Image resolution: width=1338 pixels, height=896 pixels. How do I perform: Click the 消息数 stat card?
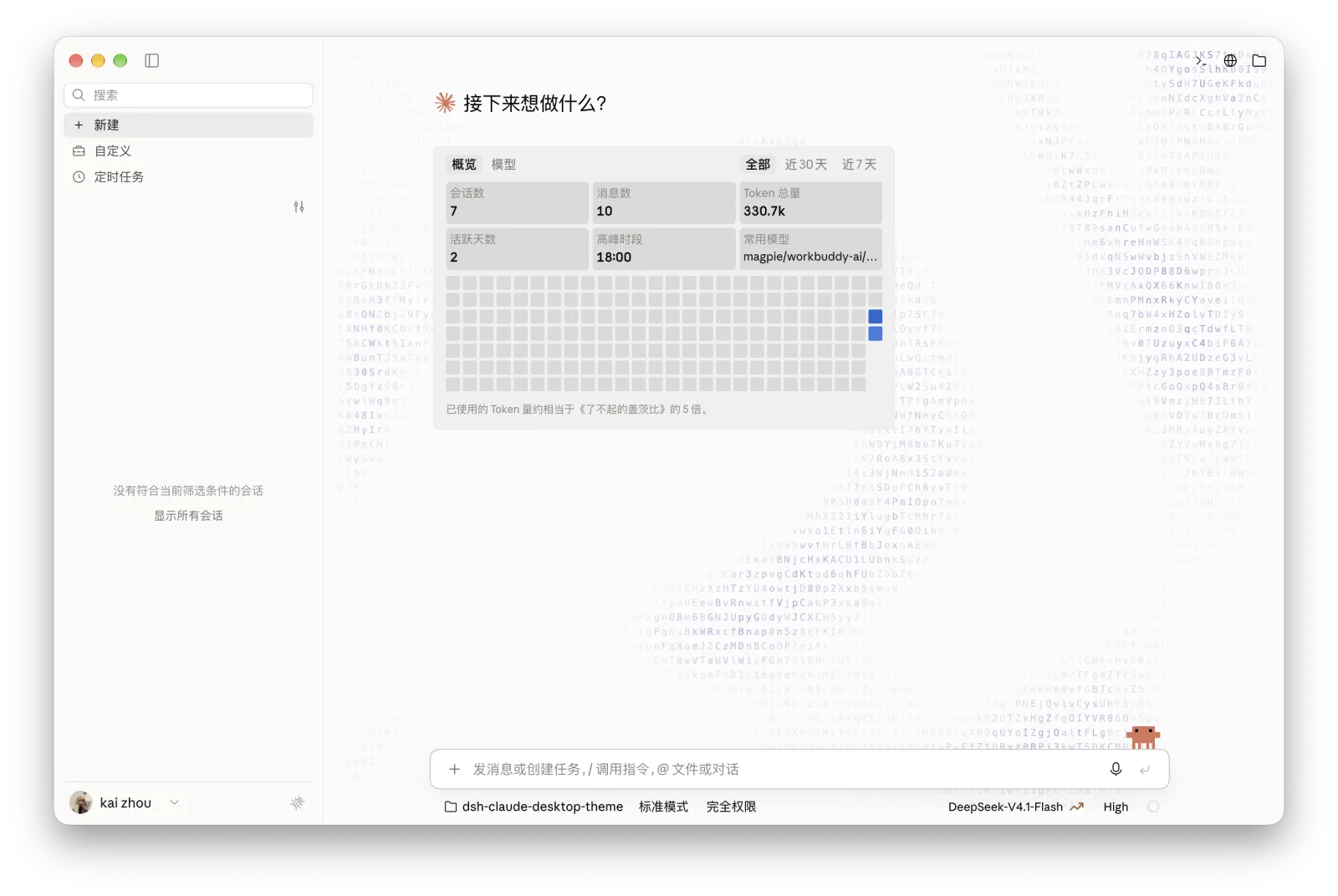pyautogui.click(x=663, y=202)
